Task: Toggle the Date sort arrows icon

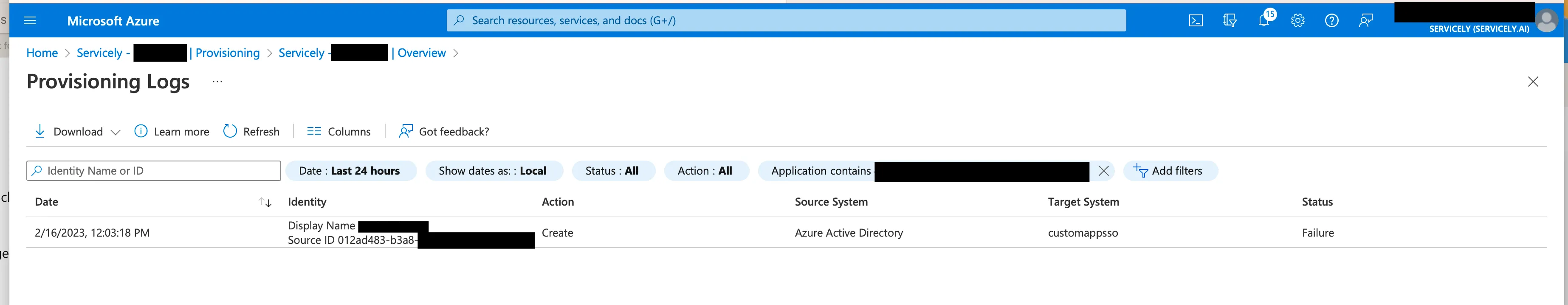Action: pos(265,202)
